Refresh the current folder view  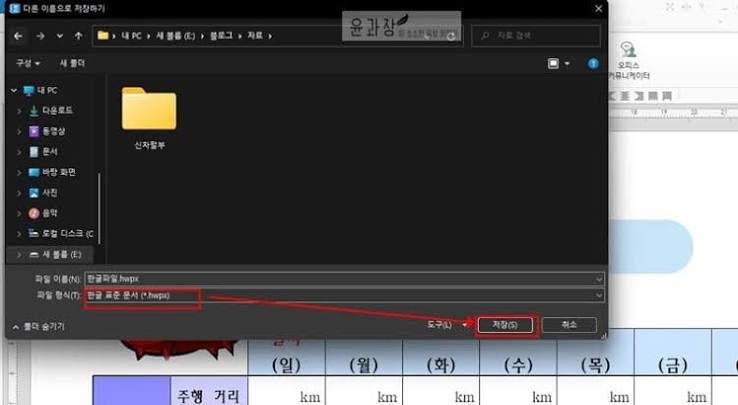pyautogui.click(x=451, y=36)
